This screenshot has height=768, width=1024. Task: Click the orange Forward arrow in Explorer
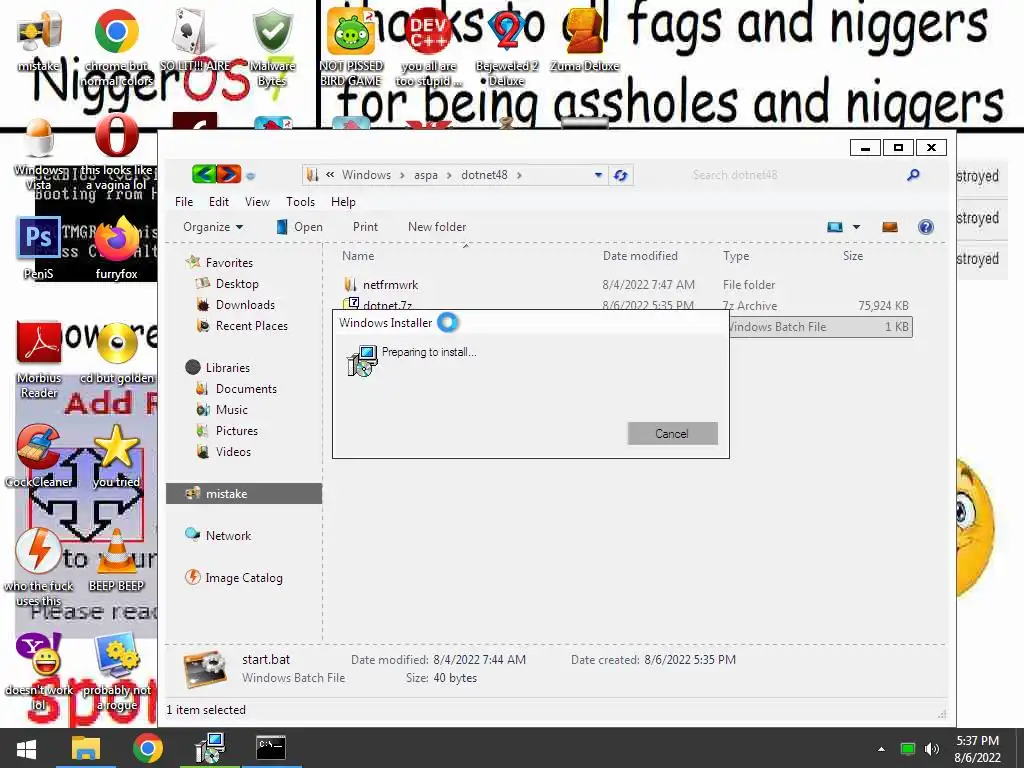(229, 174)
